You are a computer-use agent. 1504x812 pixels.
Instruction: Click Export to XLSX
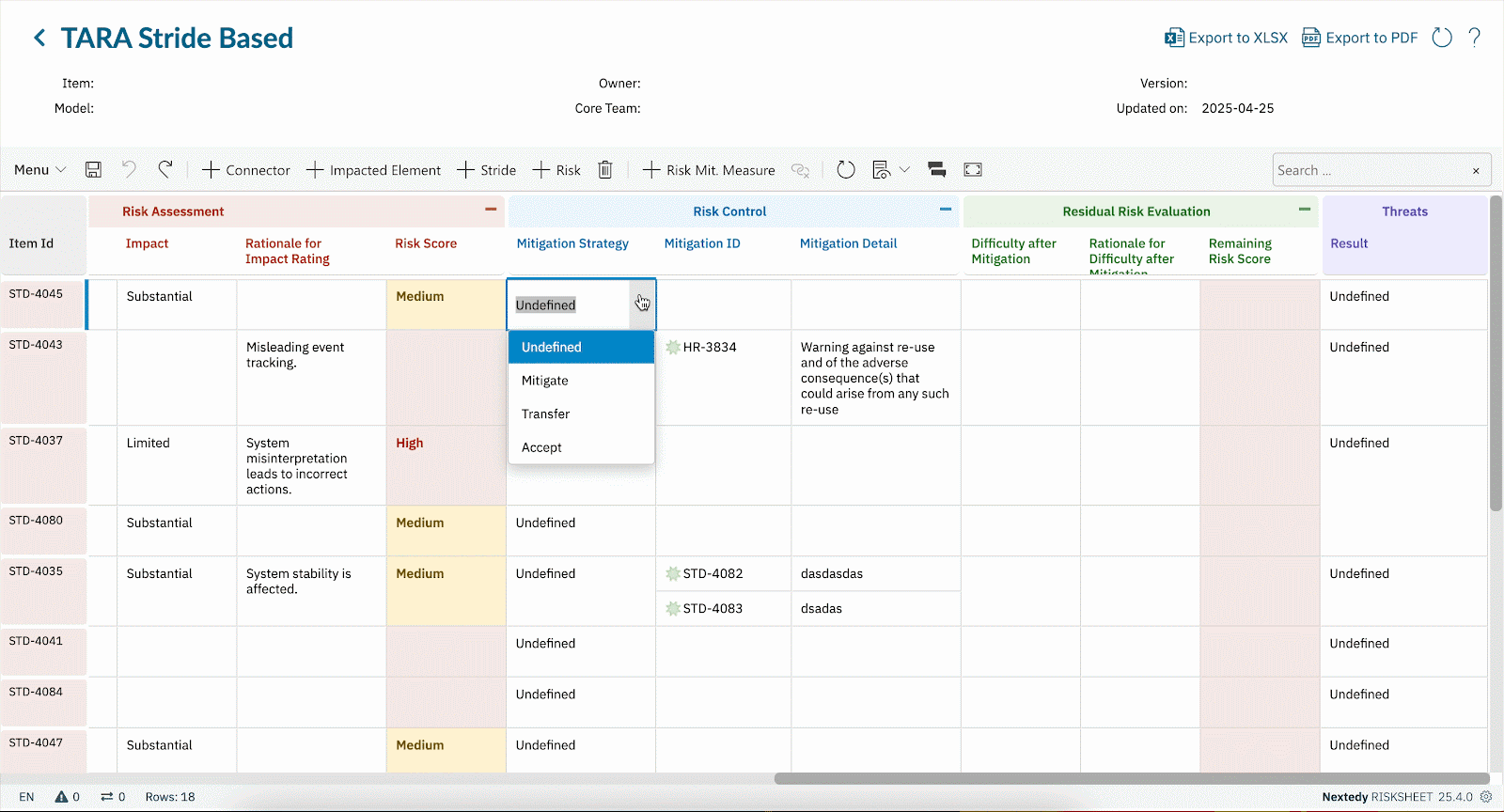[x=1226, y=38]
